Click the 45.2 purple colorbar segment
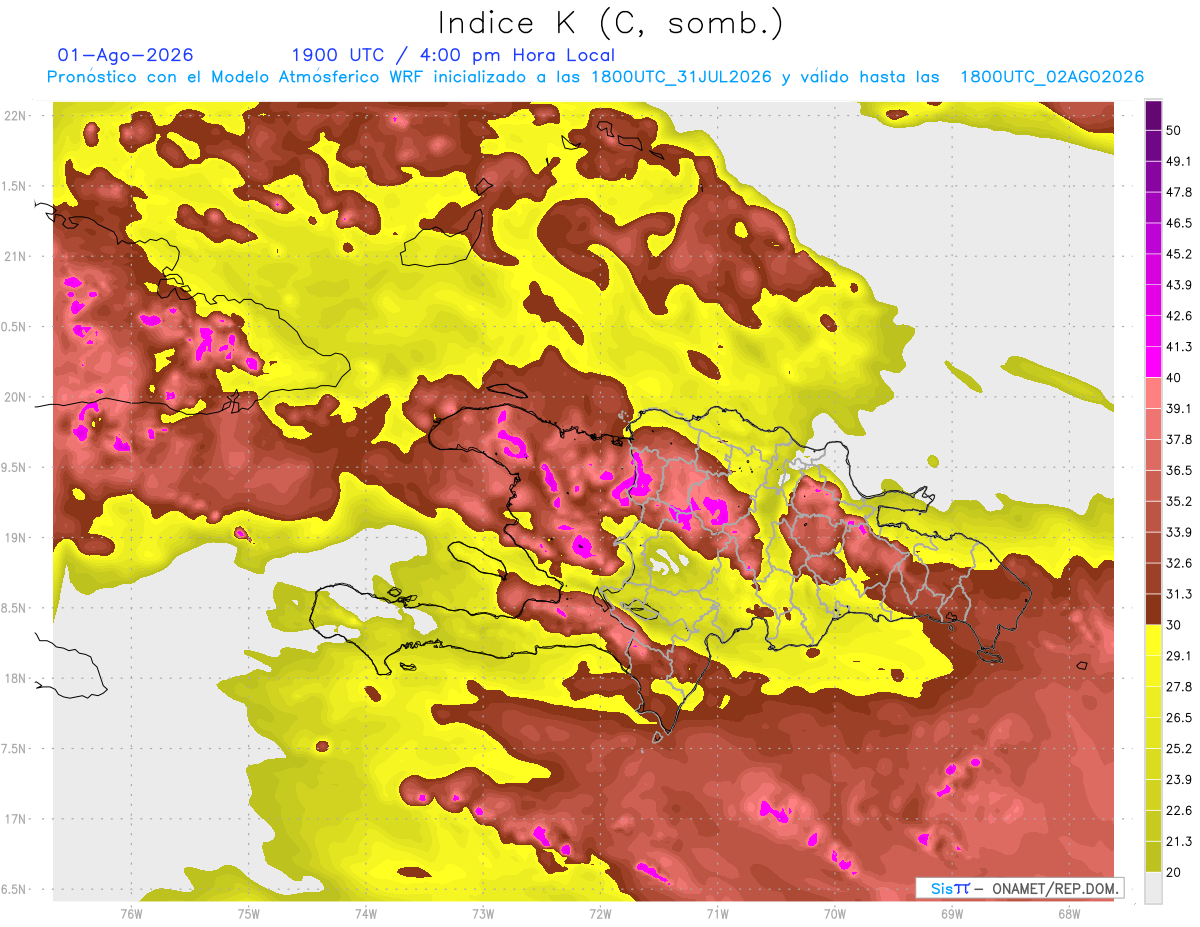 (1154, 270)
